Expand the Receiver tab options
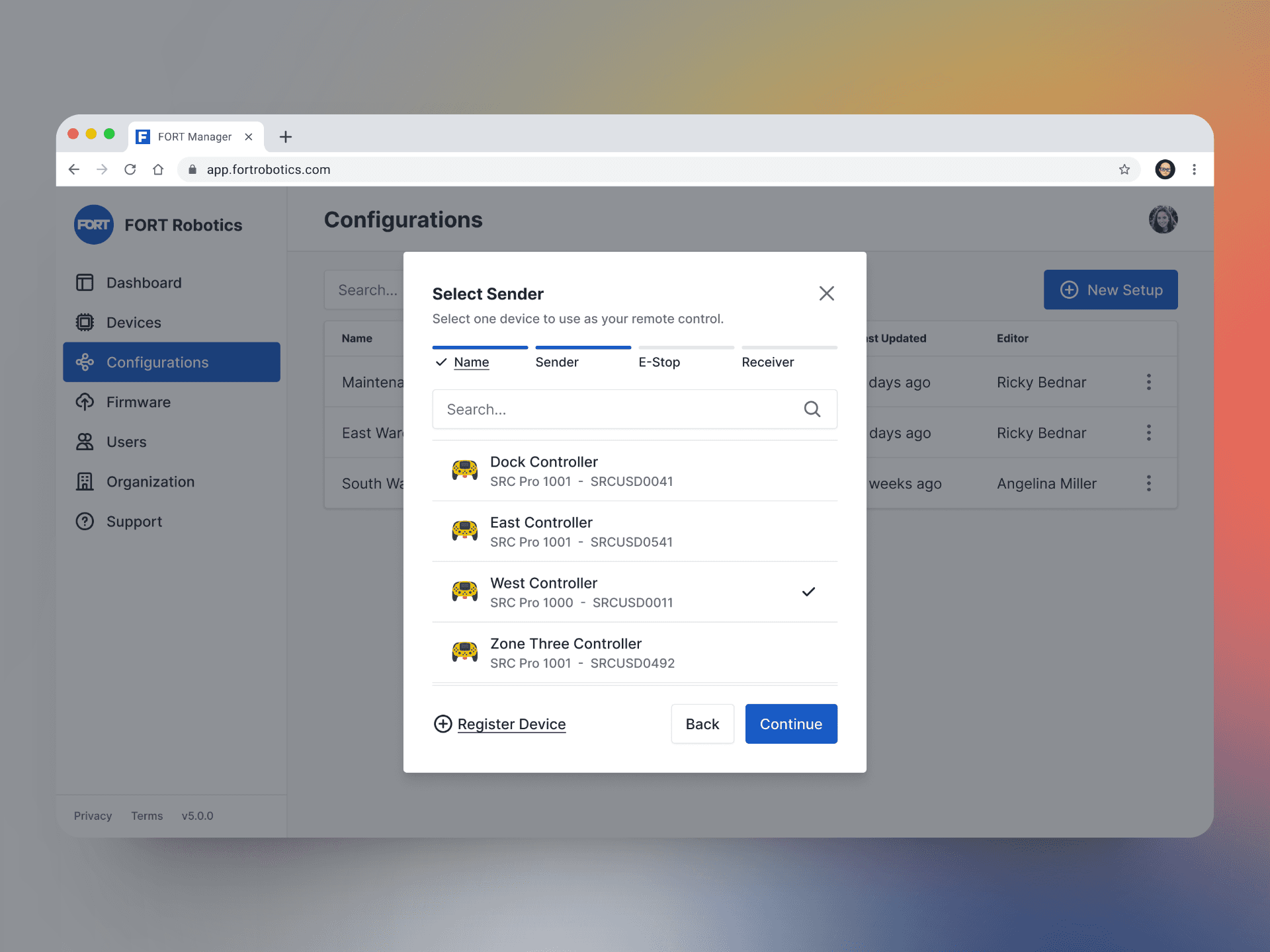Viewport: 1270px width, 952px height. click(x=768, y=362)
